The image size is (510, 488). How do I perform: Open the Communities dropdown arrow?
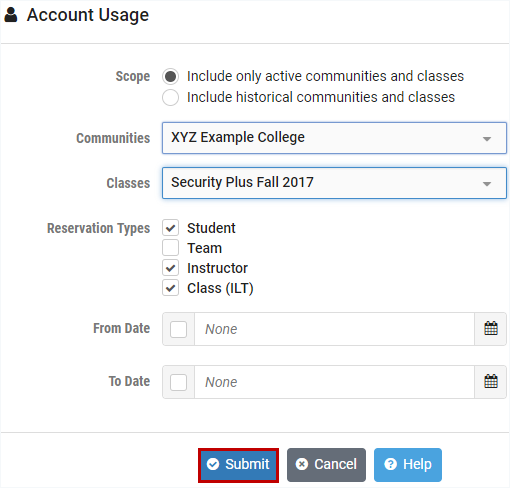(x=487, y=139)
